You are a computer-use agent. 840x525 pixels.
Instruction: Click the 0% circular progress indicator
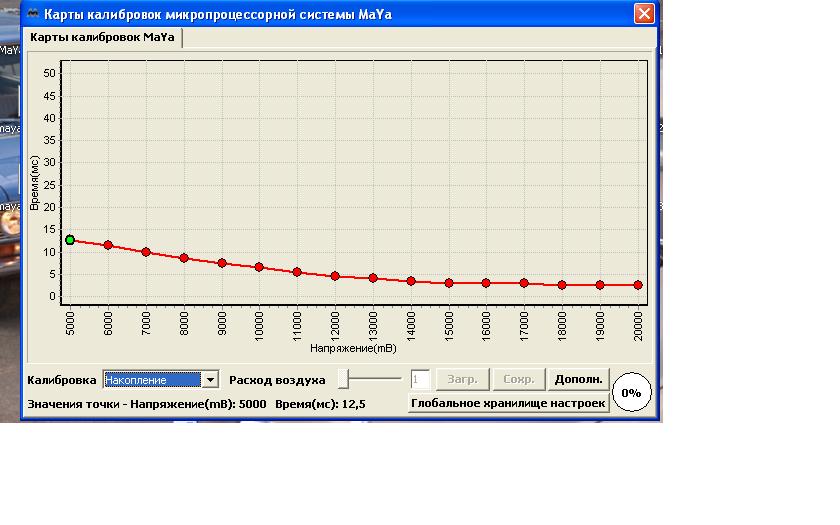click(631, 393)
